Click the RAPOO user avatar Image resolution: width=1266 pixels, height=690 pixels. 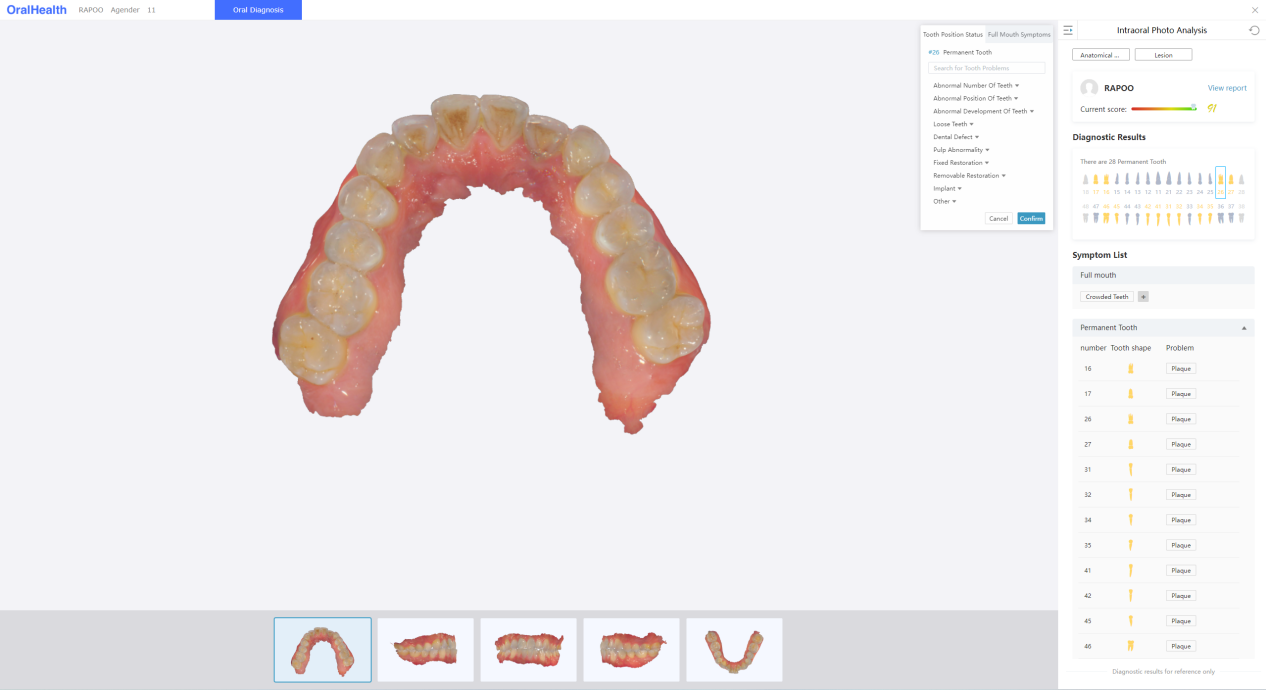point(1089,88)
